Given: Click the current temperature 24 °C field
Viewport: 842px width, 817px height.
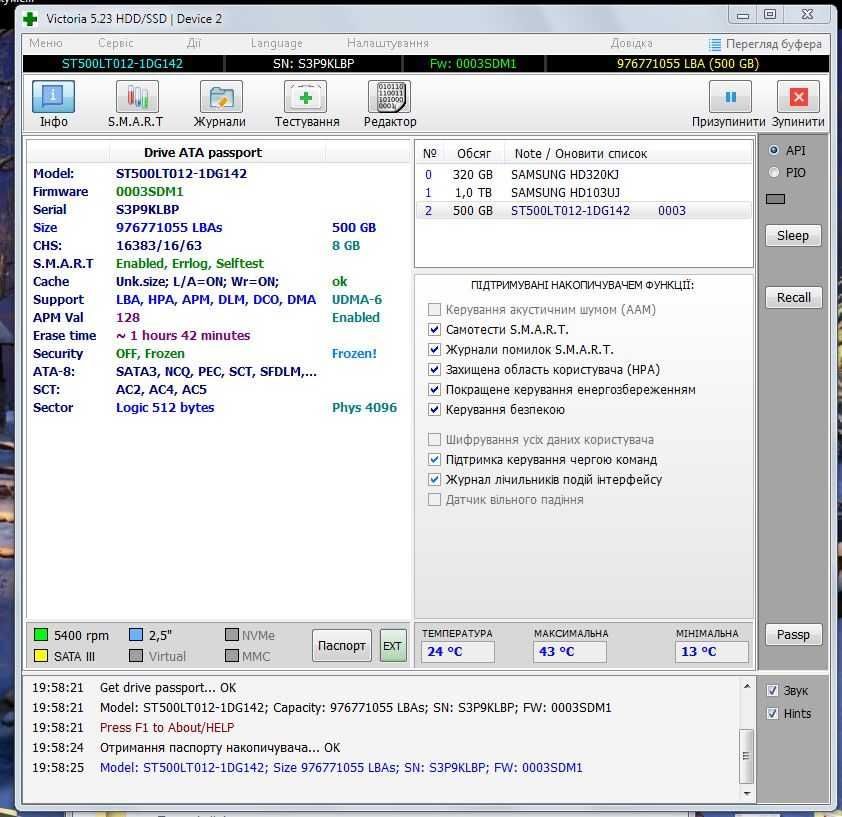Looking at the screenshot, I should click(458, 652).
